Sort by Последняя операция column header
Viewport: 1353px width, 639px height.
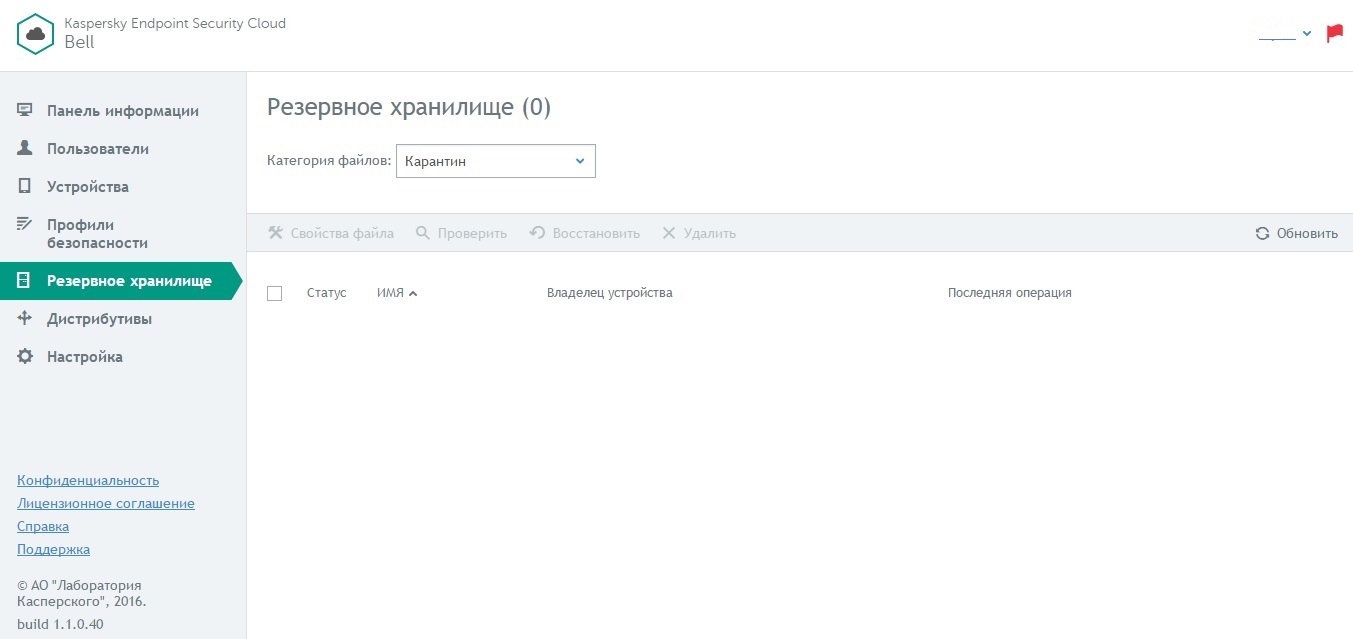(x=1010, y=293)
